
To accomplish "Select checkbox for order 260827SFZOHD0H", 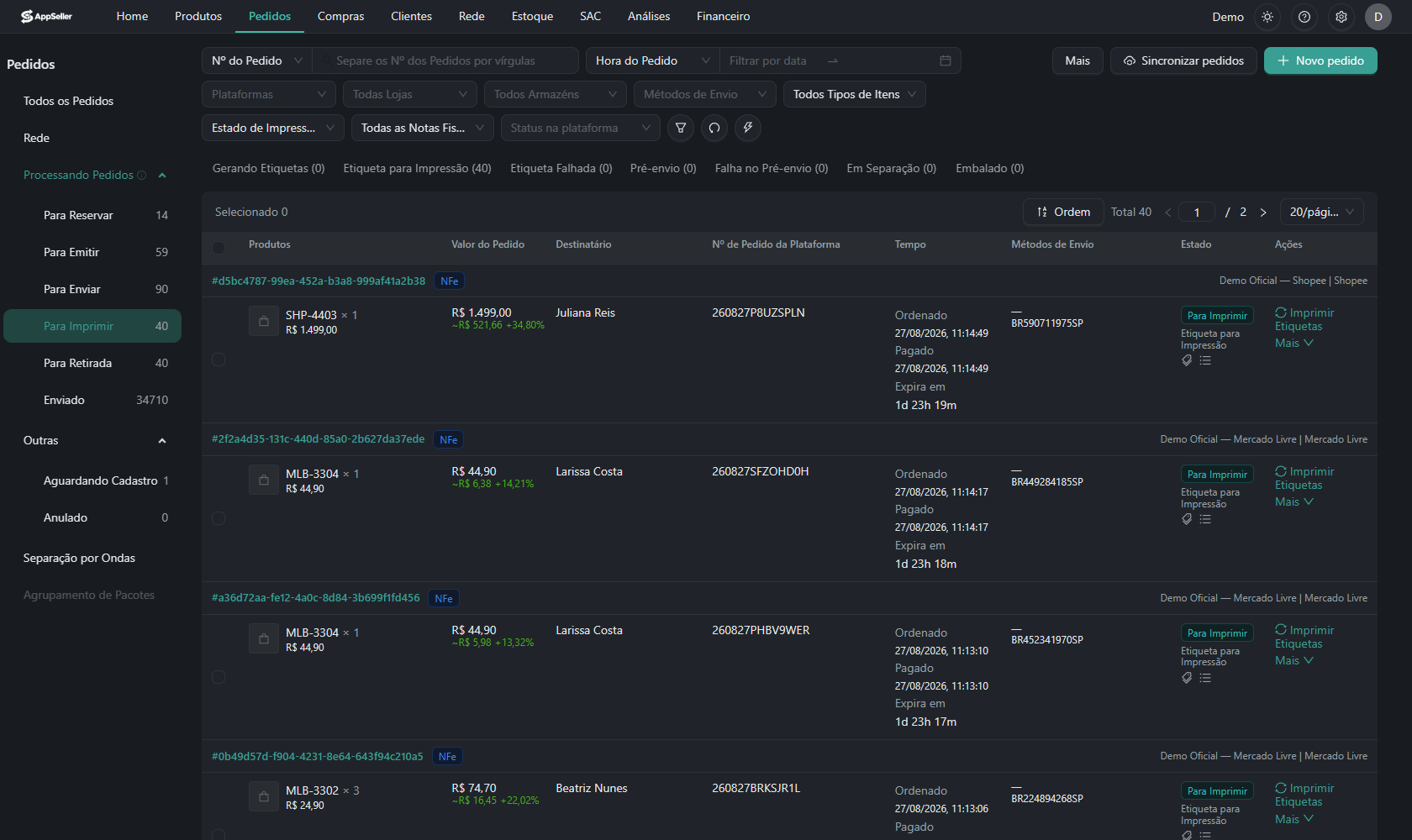I will point(219,518).
